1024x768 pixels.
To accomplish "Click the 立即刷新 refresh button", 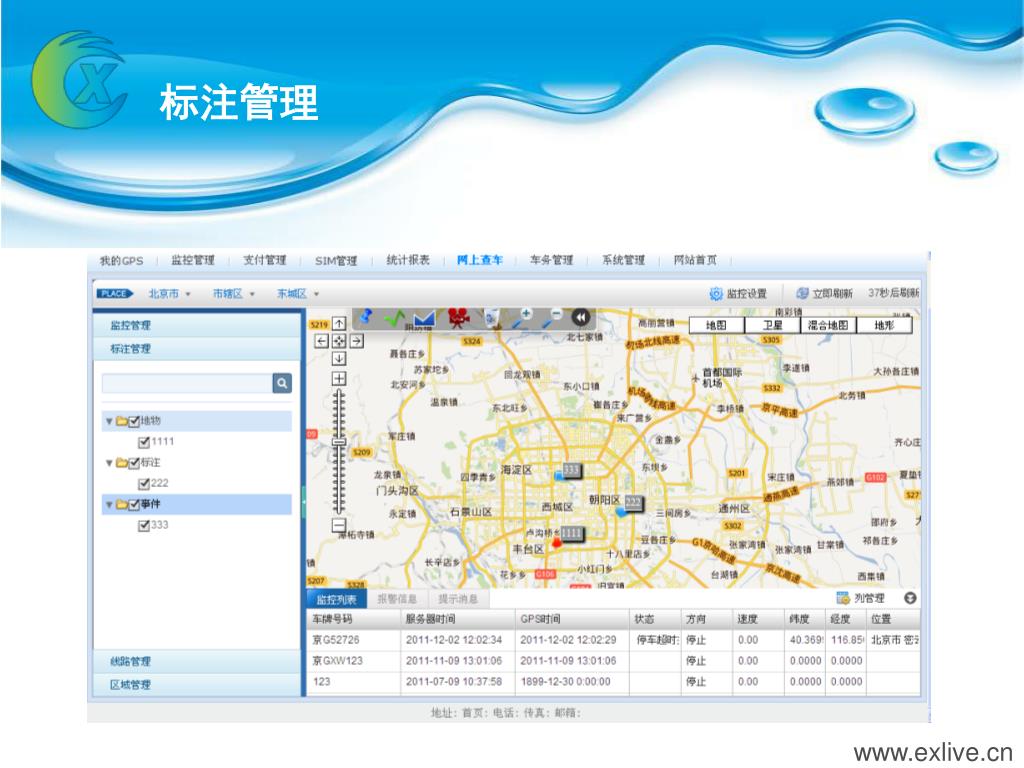I will pyautogui.click(x=825, y=294).
